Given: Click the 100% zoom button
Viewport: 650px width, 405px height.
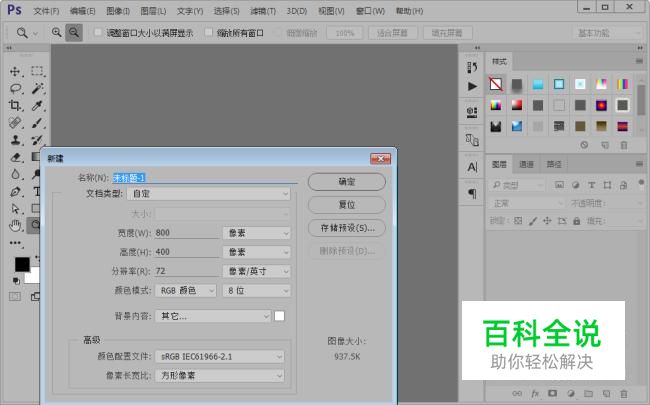Looking at the screenshot, I should coord(344,33).
